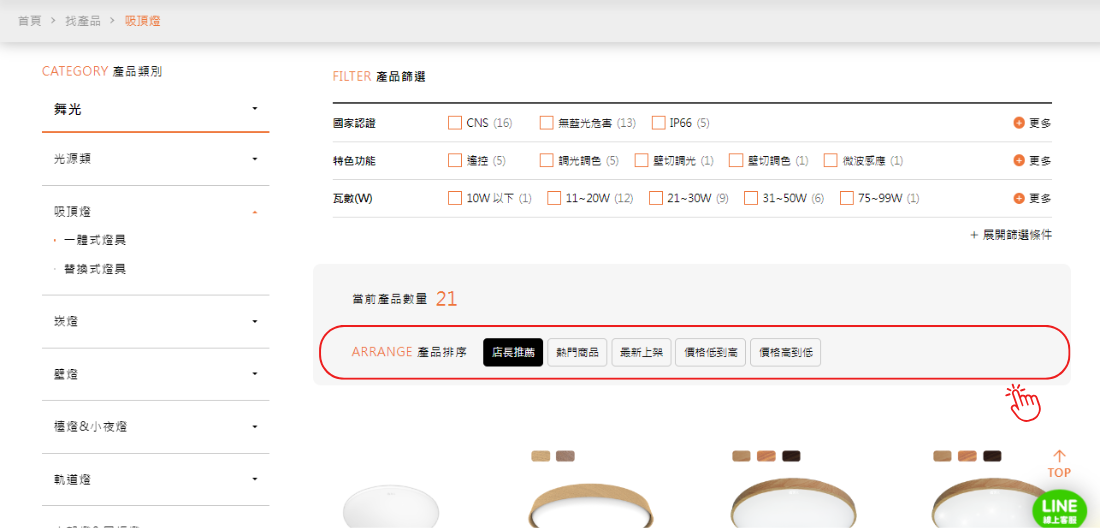
Task: Go to 首頁 in the breadcrumb
Action: [29, 21]
